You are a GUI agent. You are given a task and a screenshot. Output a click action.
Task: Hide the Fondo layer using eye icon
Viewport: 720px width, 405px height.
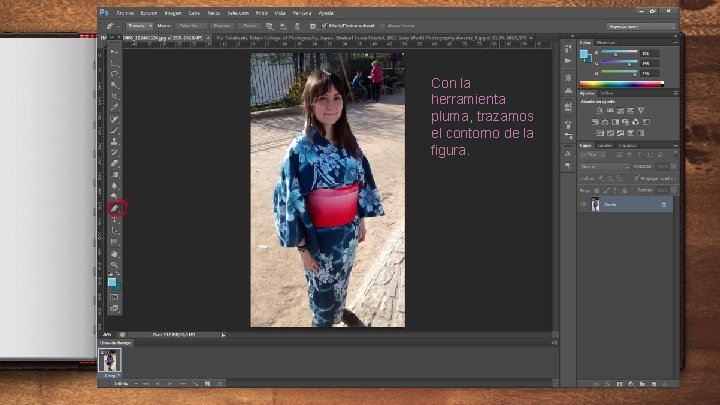point(584,205)
